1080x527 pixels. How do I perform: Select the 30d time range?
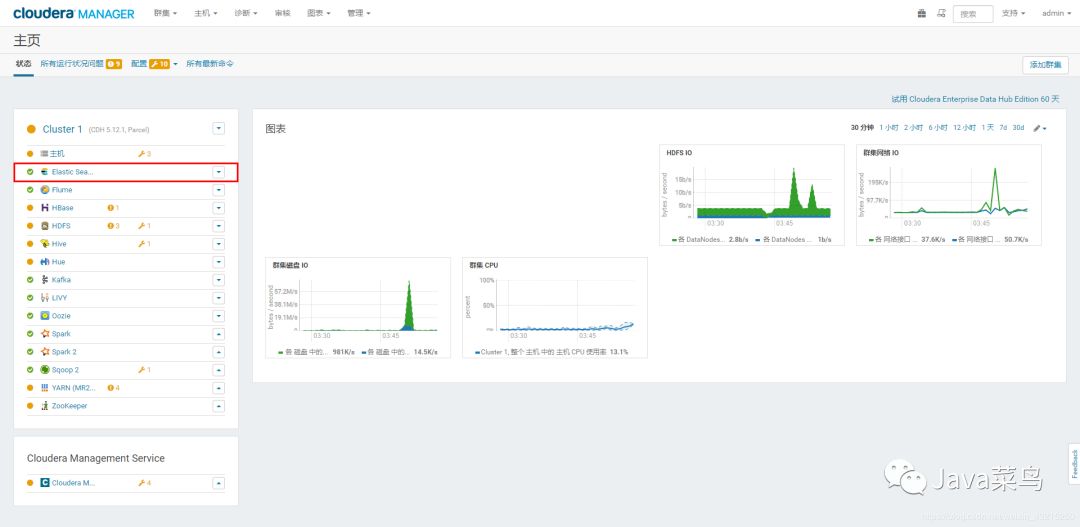coord(1018,127)
